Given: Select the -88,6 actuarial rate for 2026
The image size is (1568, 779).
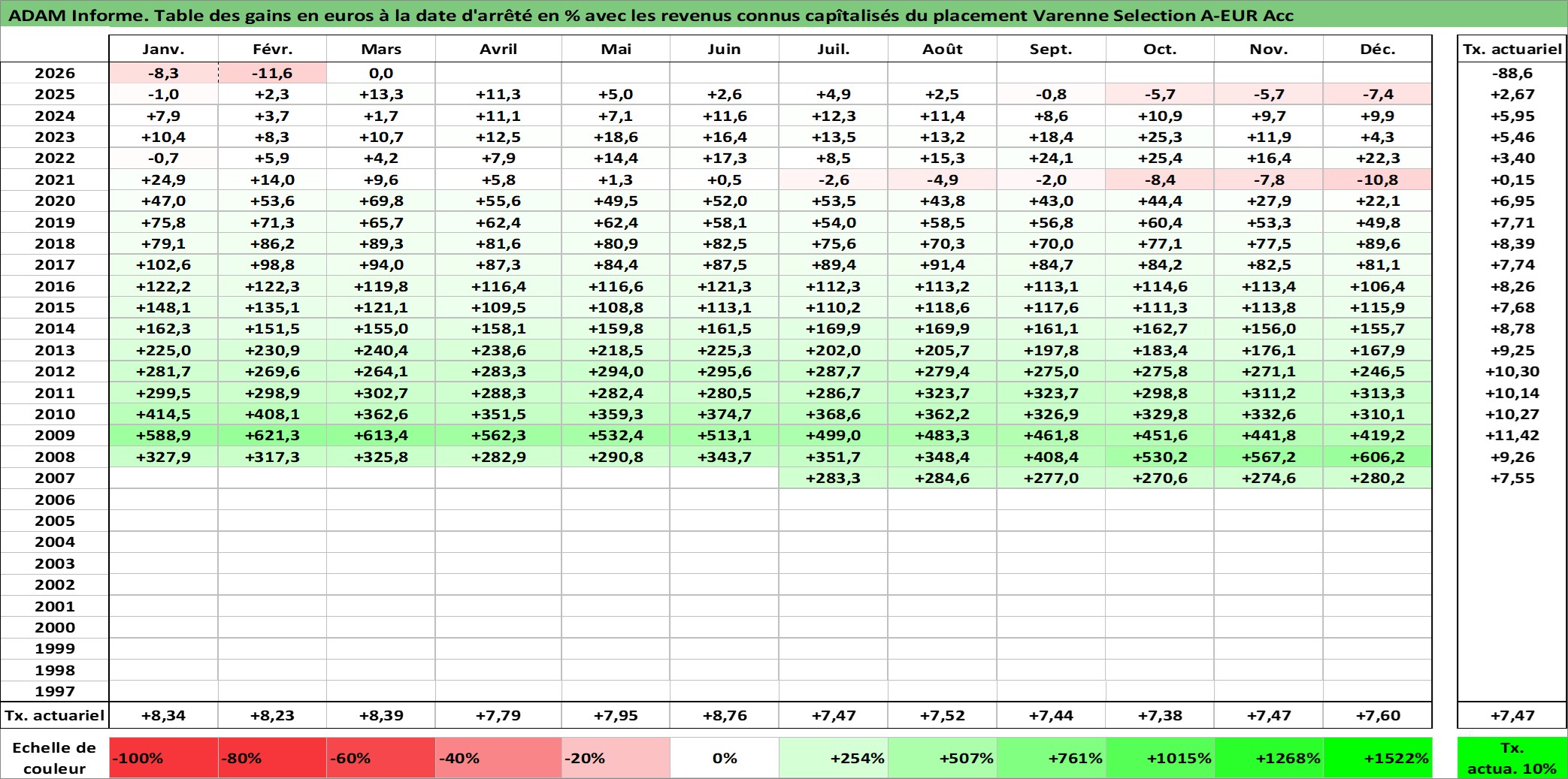Looking at the screenshot, I should point(1512,73).
